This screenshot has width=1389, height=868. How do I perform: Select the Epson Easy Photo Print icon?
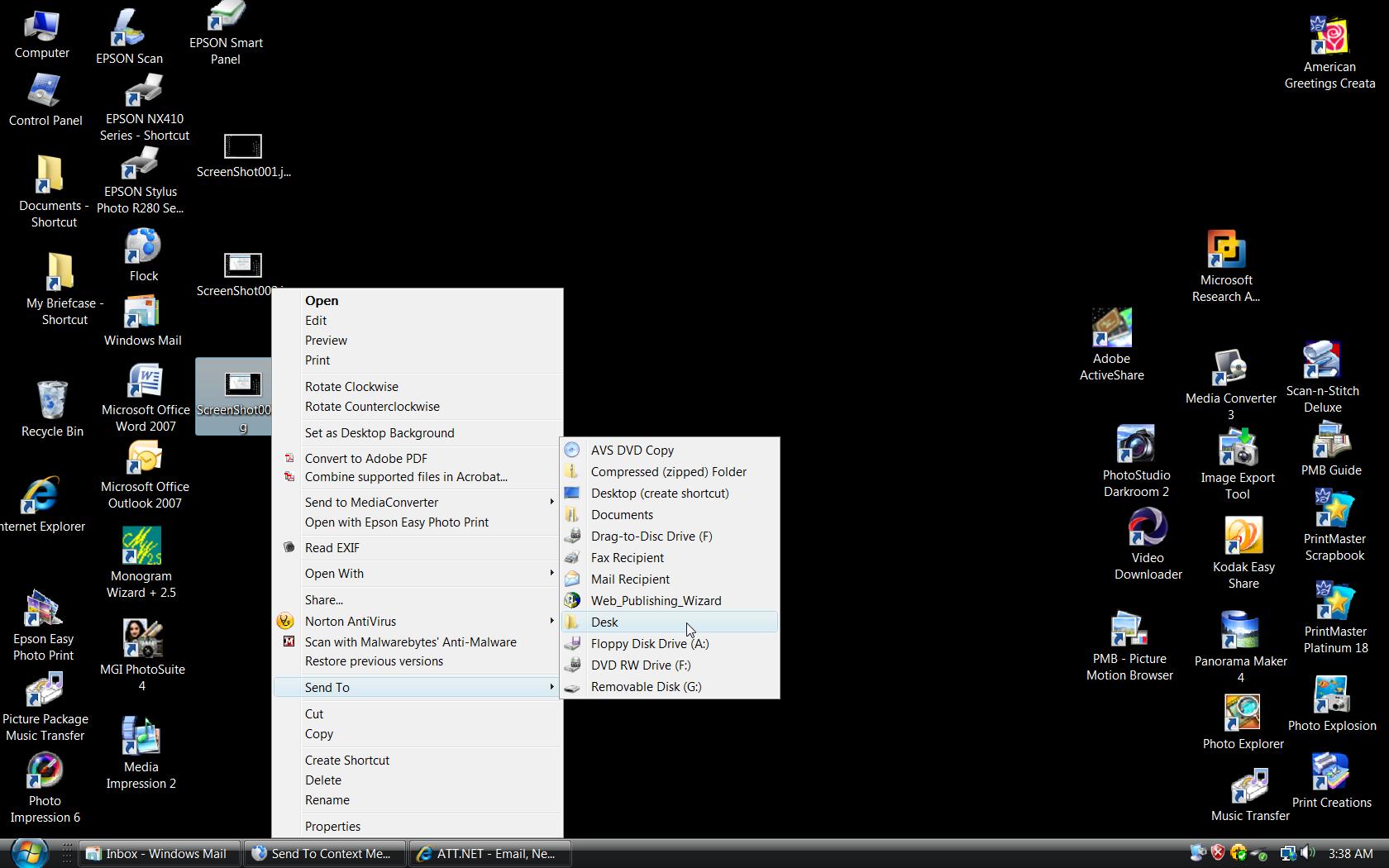coord(44,626)
